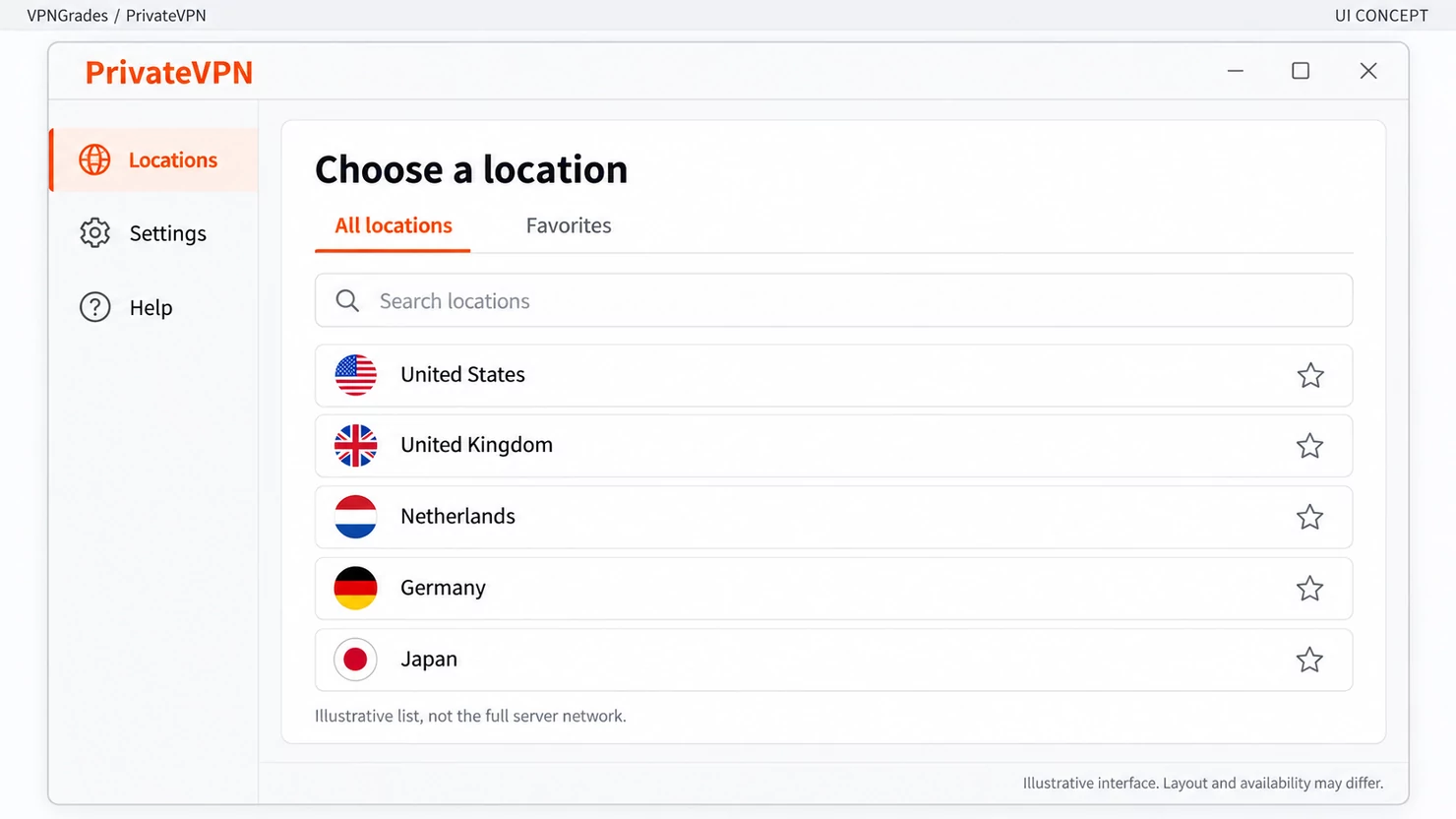This screenshot has height=819, width=1456.
Task: Select the Germany flag icon
Action: (355, 588)
